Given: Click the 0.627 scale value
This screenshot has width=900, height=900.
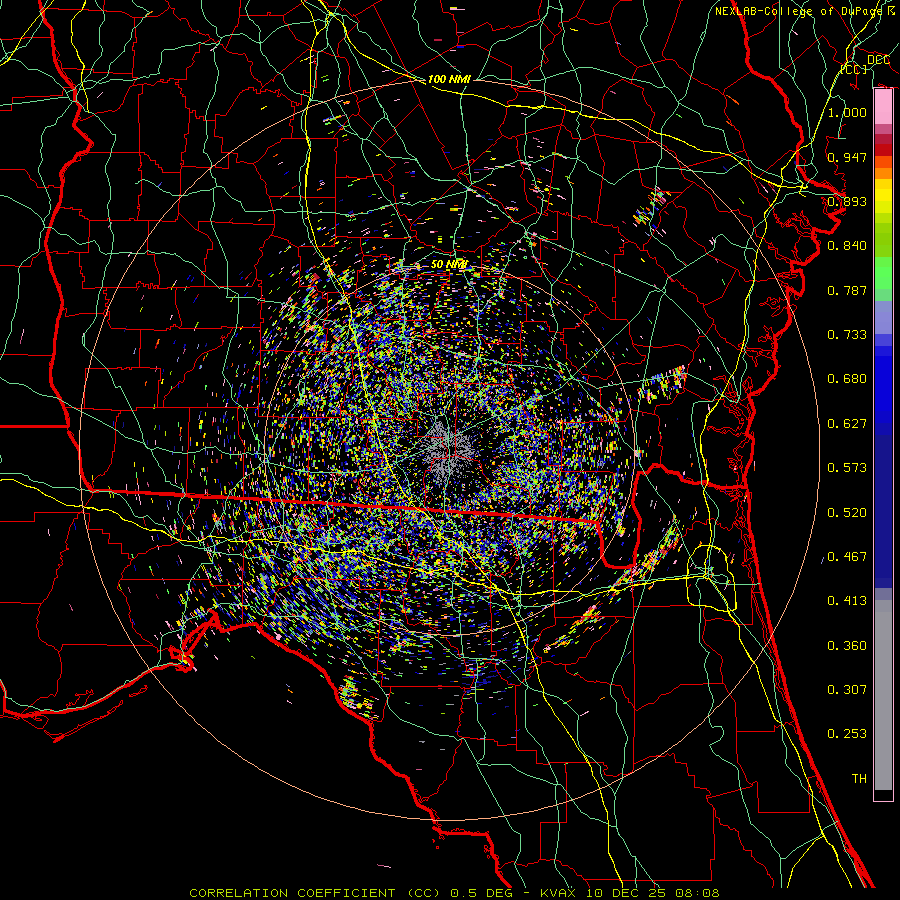Looking at the screenshot, I should [x=847, y=424].
